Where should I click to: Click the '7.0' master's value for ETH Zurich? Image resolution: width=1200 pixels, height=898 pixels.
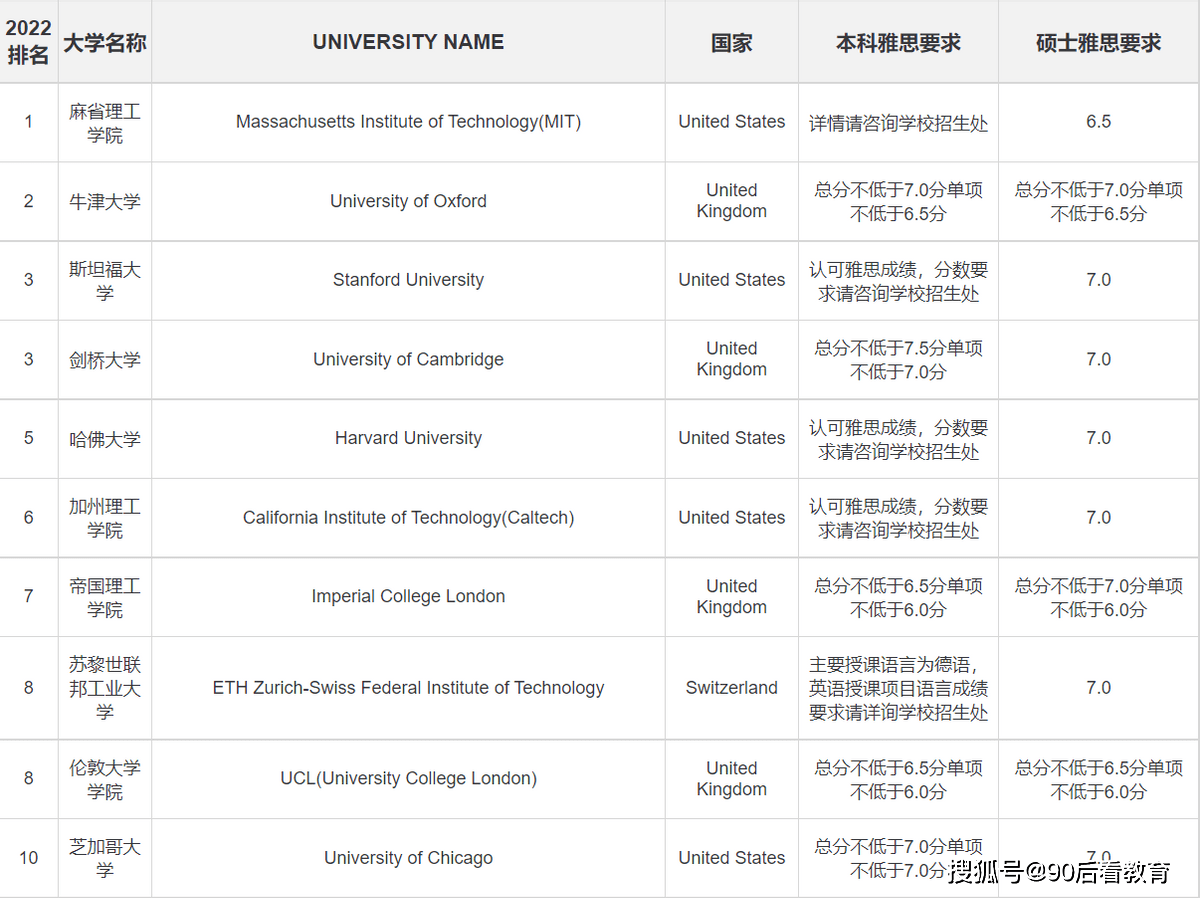pos(1099,688)
